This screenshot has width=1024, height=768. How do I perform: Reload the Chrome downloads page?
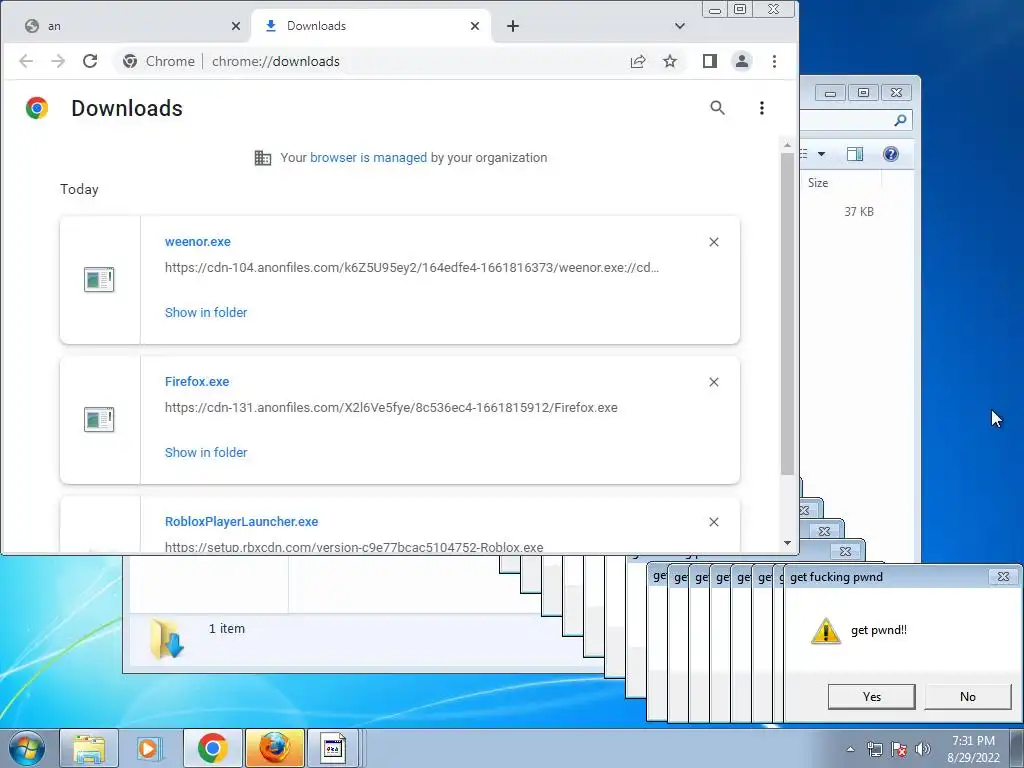90,61
